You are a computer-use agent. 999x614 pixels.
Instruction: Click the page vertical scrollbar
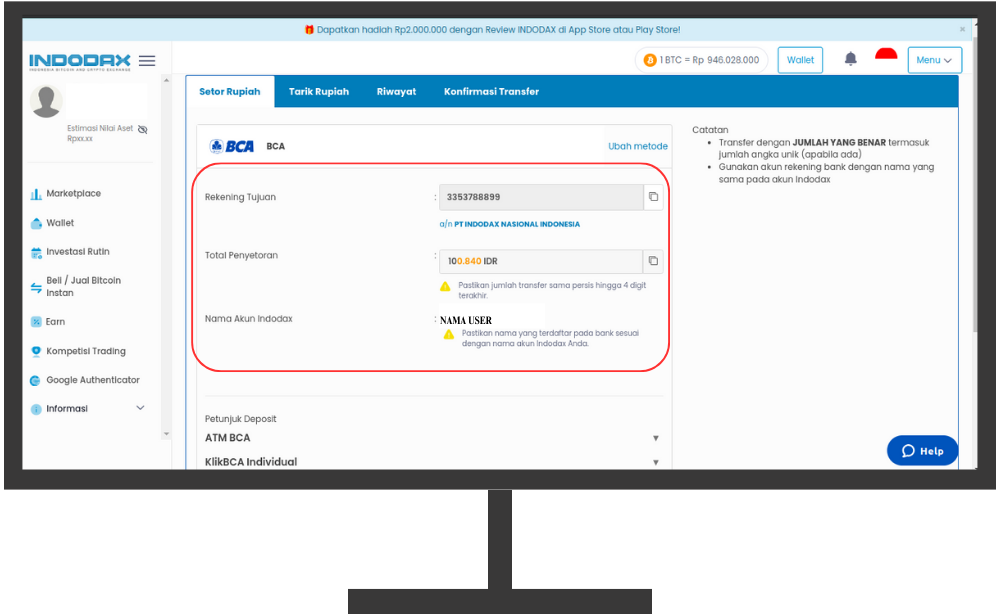[x=974, y=185]
